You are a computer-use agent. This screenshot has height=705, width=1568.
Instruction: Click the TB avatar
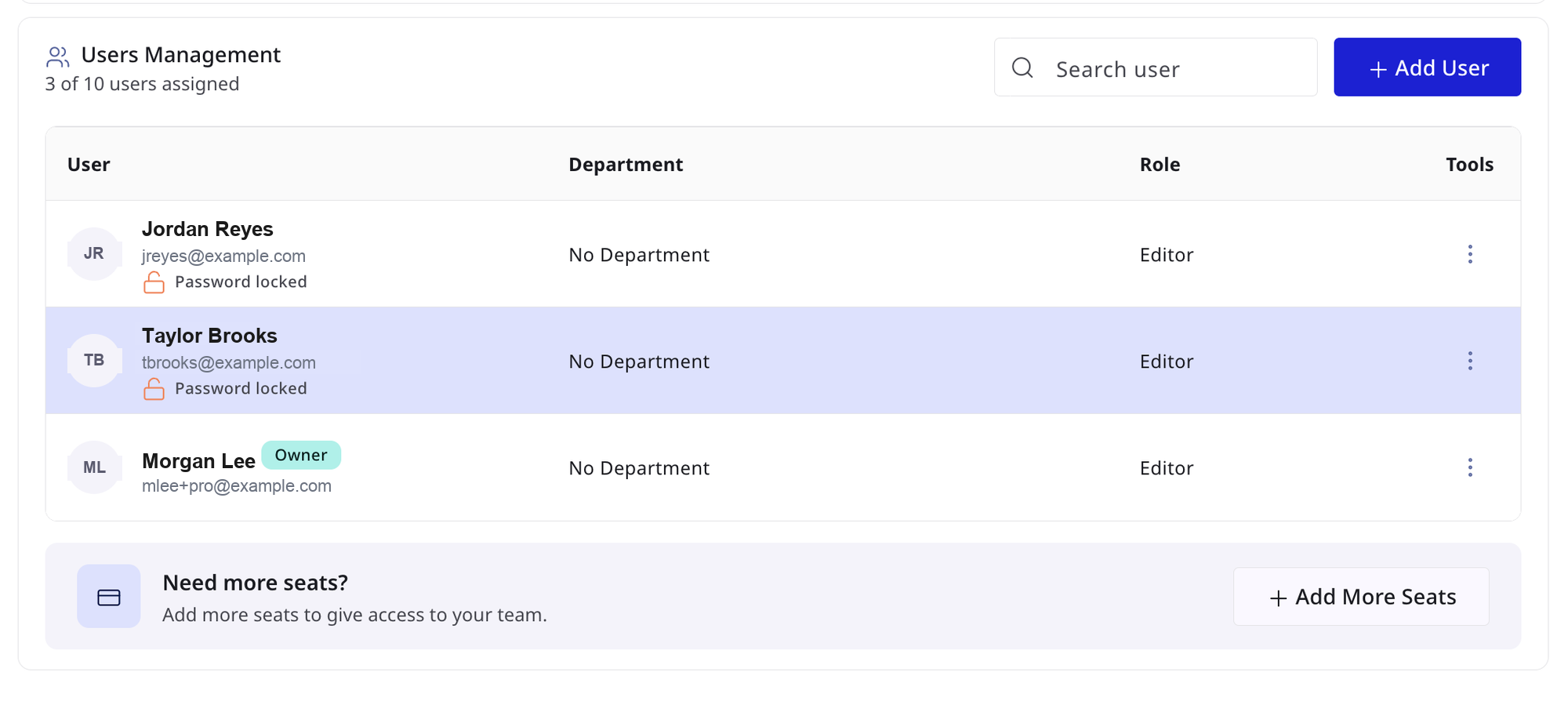94,360
